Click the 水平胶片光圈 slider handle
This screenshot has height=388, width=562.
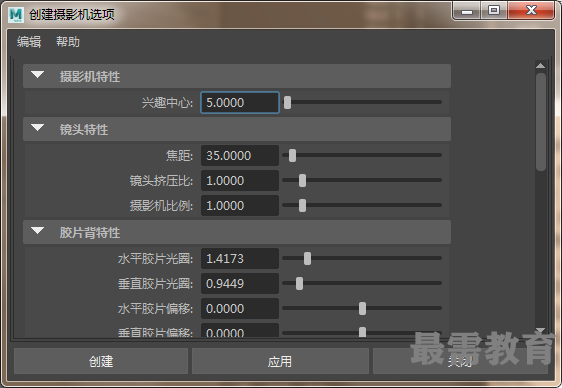coord(308,259)
